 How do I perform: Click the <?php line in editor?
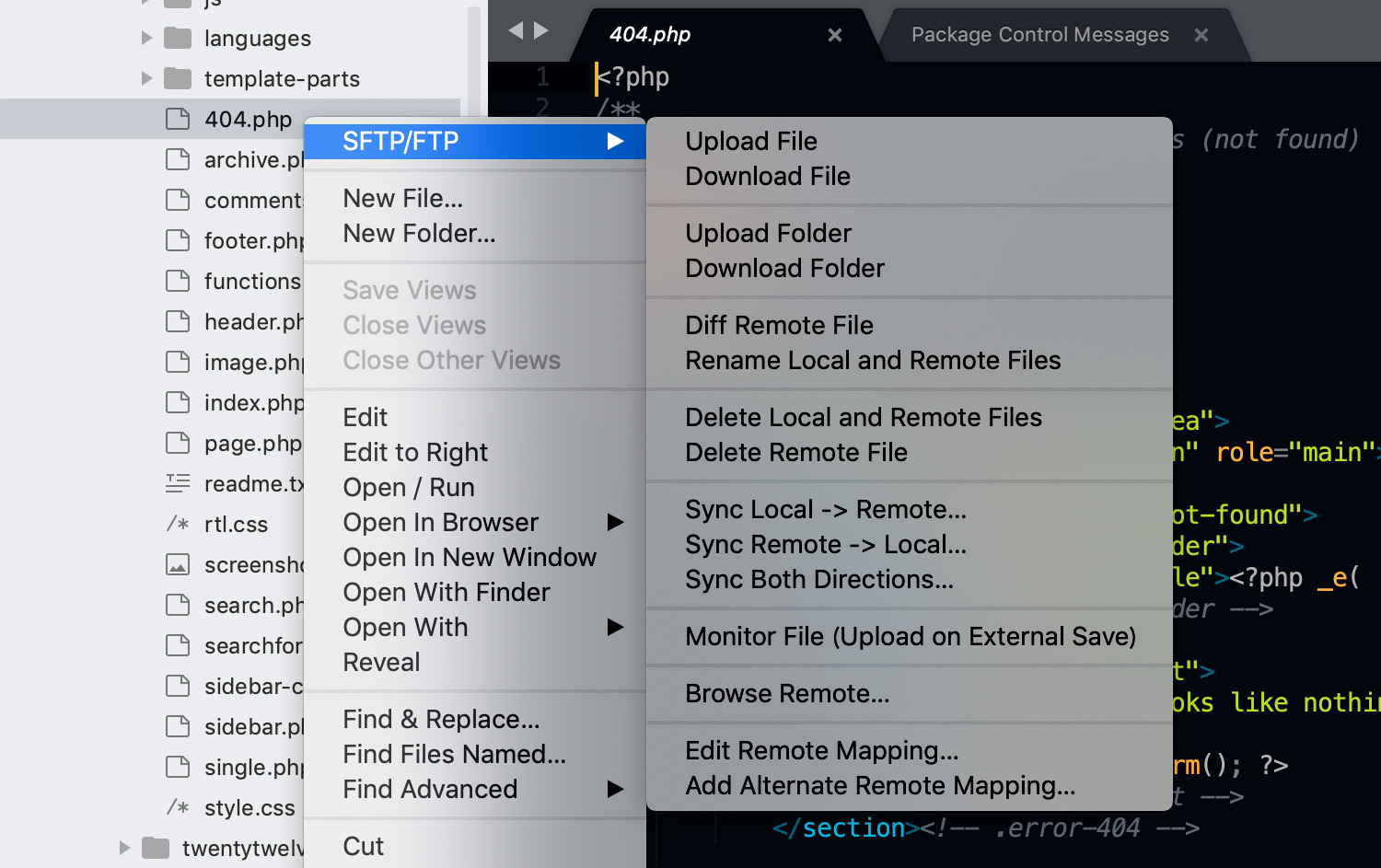pos(633,76)
